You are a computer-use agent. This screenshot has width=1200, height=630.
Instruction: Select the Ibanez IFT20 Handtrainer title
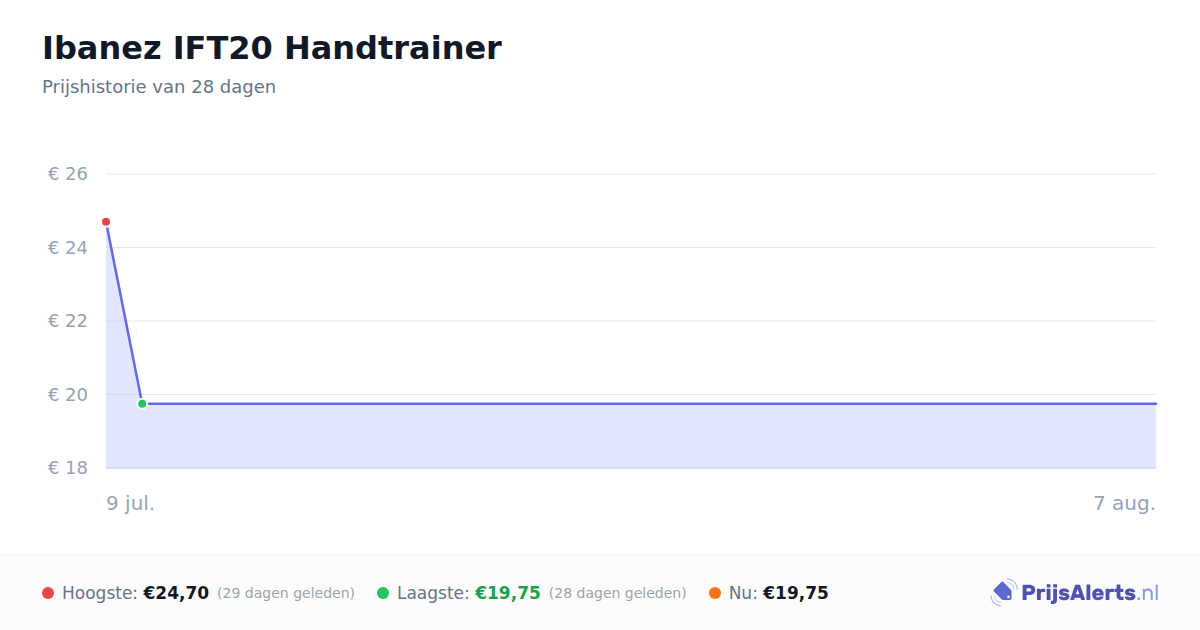point(272,47)
